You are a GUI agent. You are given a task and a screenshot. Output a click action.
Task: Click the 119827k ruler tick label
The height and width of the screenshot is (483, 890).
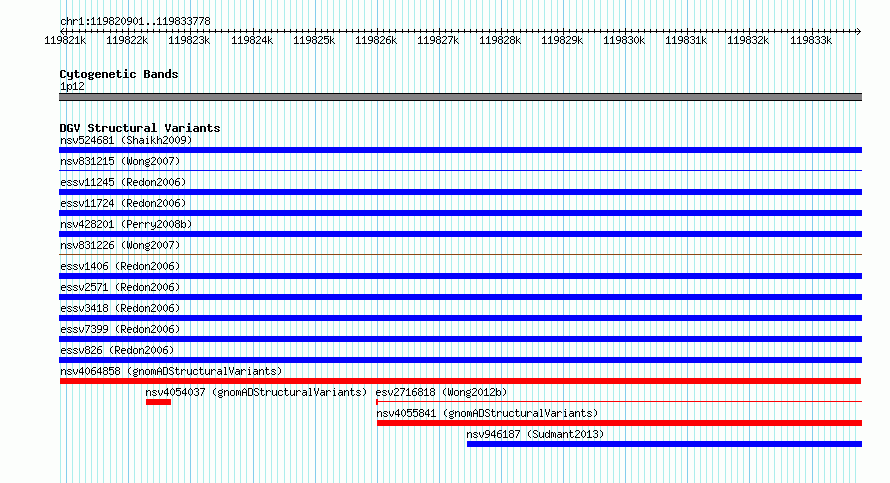438,40
